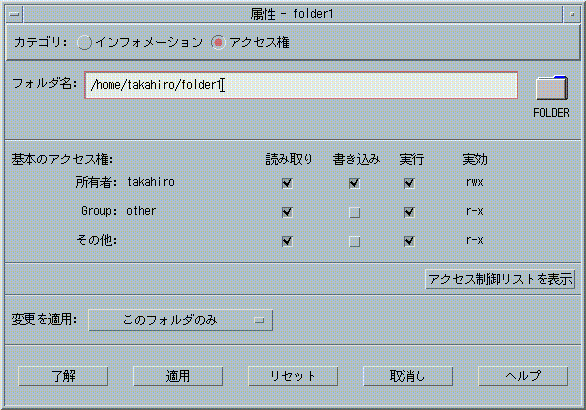This screenshot has width=586, height=410.
Task: Click the FOLDER icon beside the path field
Action: (x=552, y=88)
